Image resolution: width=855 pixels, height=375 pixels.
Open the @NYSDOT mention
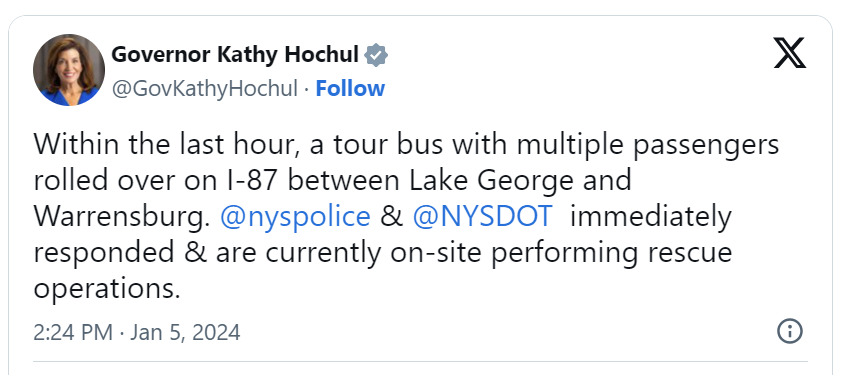pyautogui.click(x=483, y=216)
